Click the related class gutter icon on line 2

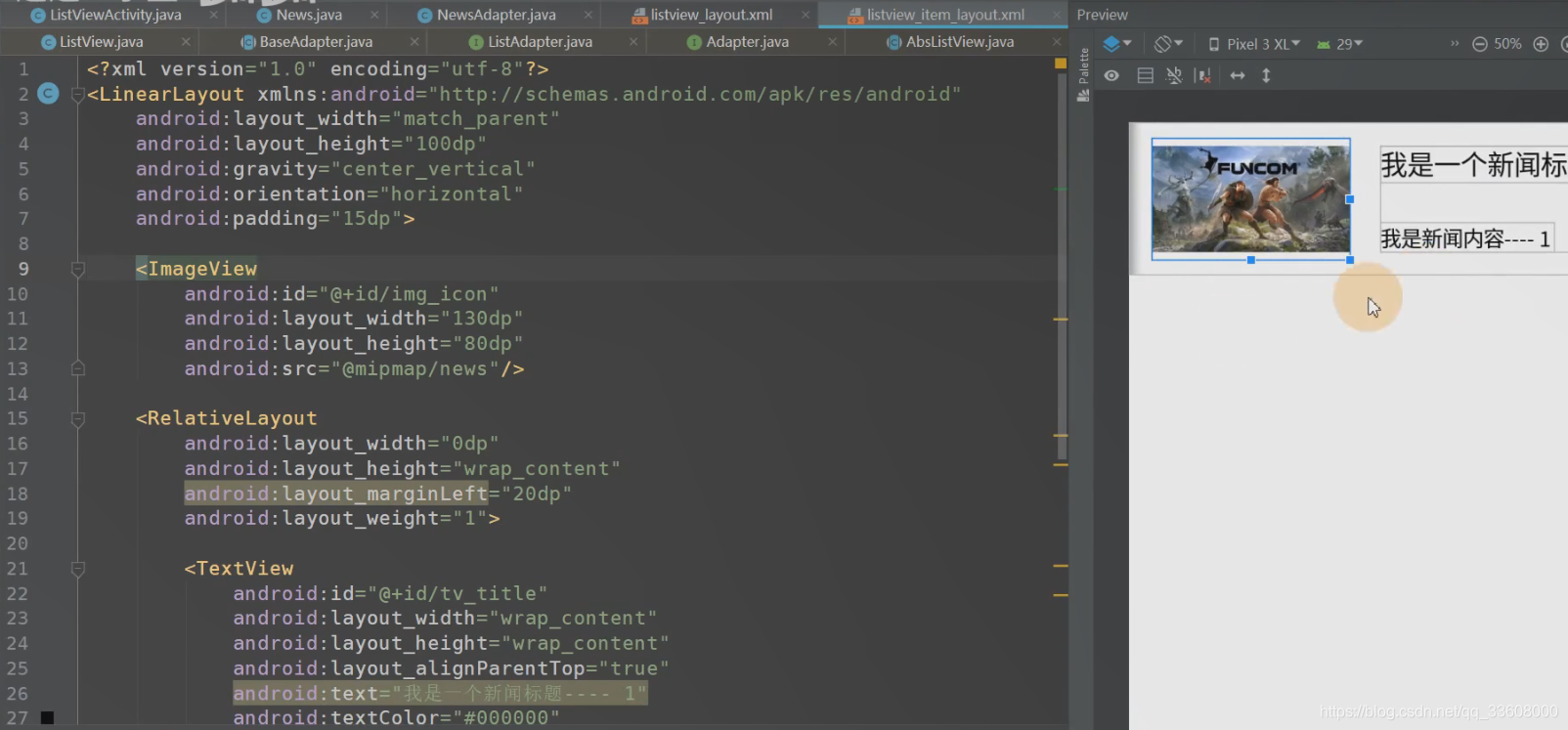point(48,94)
